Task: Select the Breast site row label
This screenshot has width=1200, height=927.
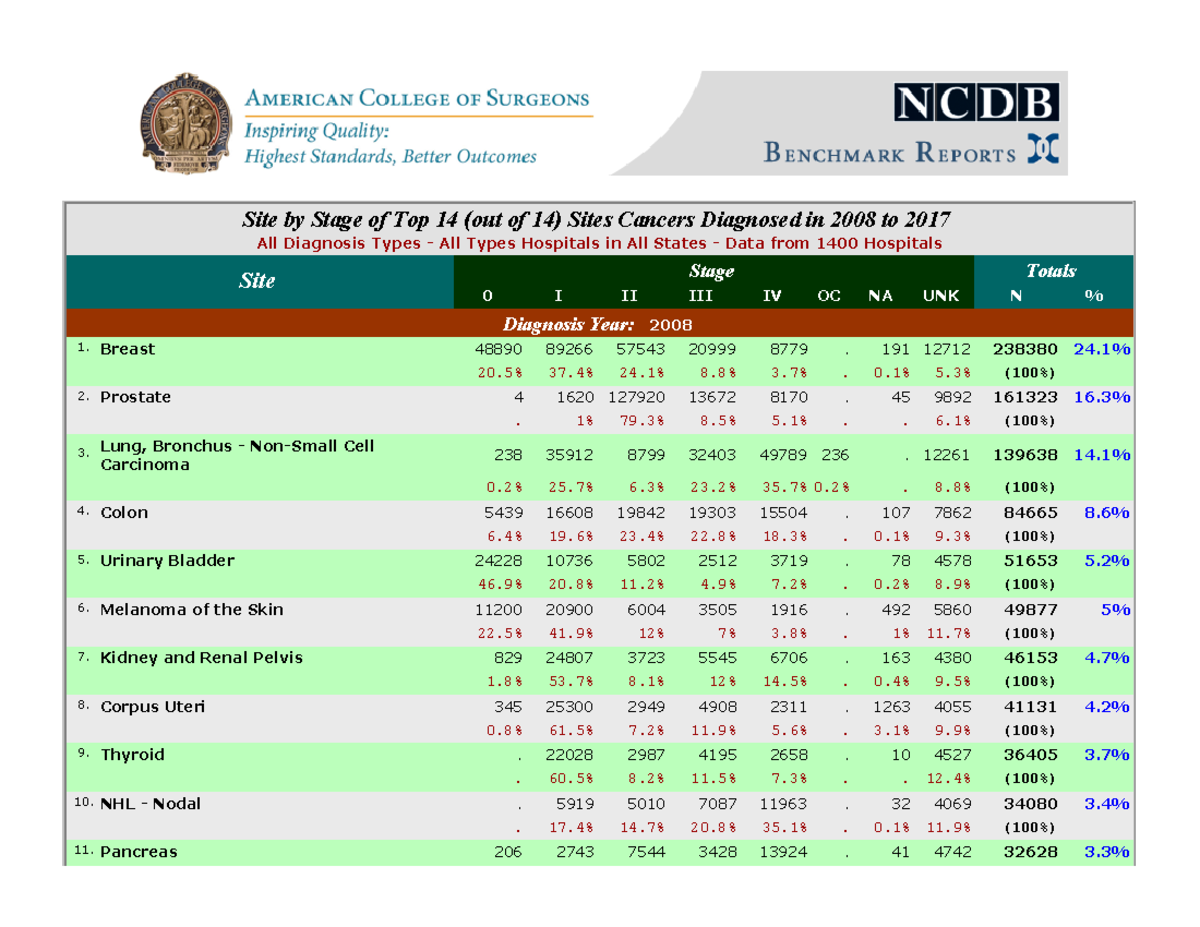Action: coord(127,350)
